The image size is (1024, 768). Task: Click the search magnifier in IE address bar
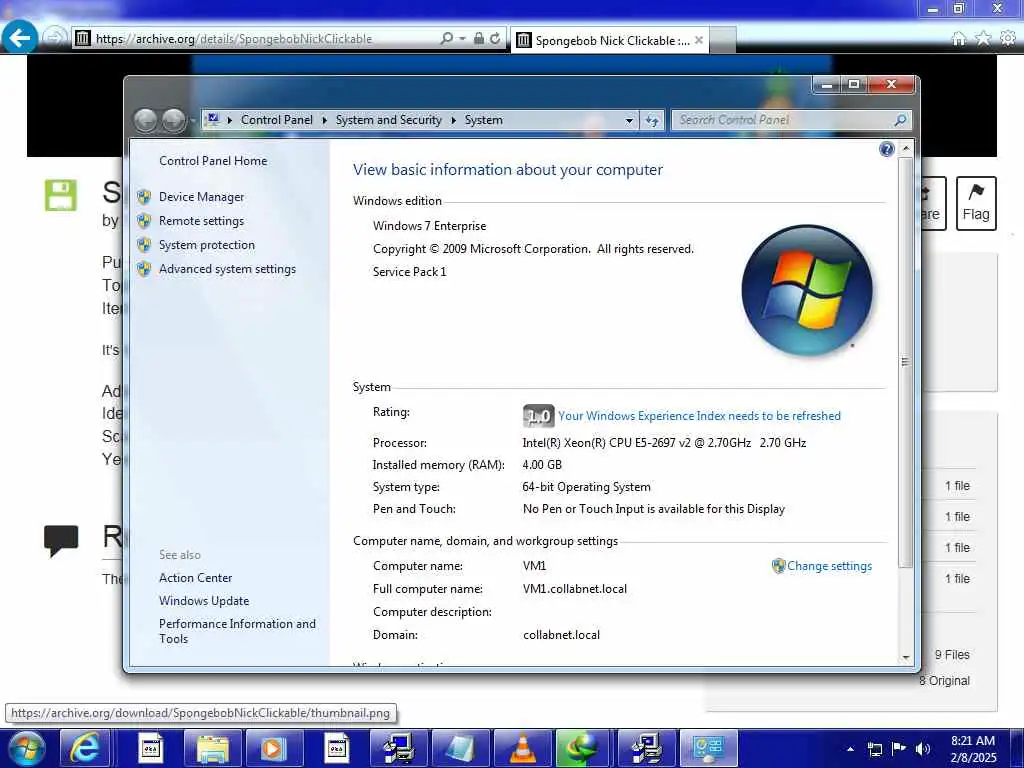coord(447,39)
